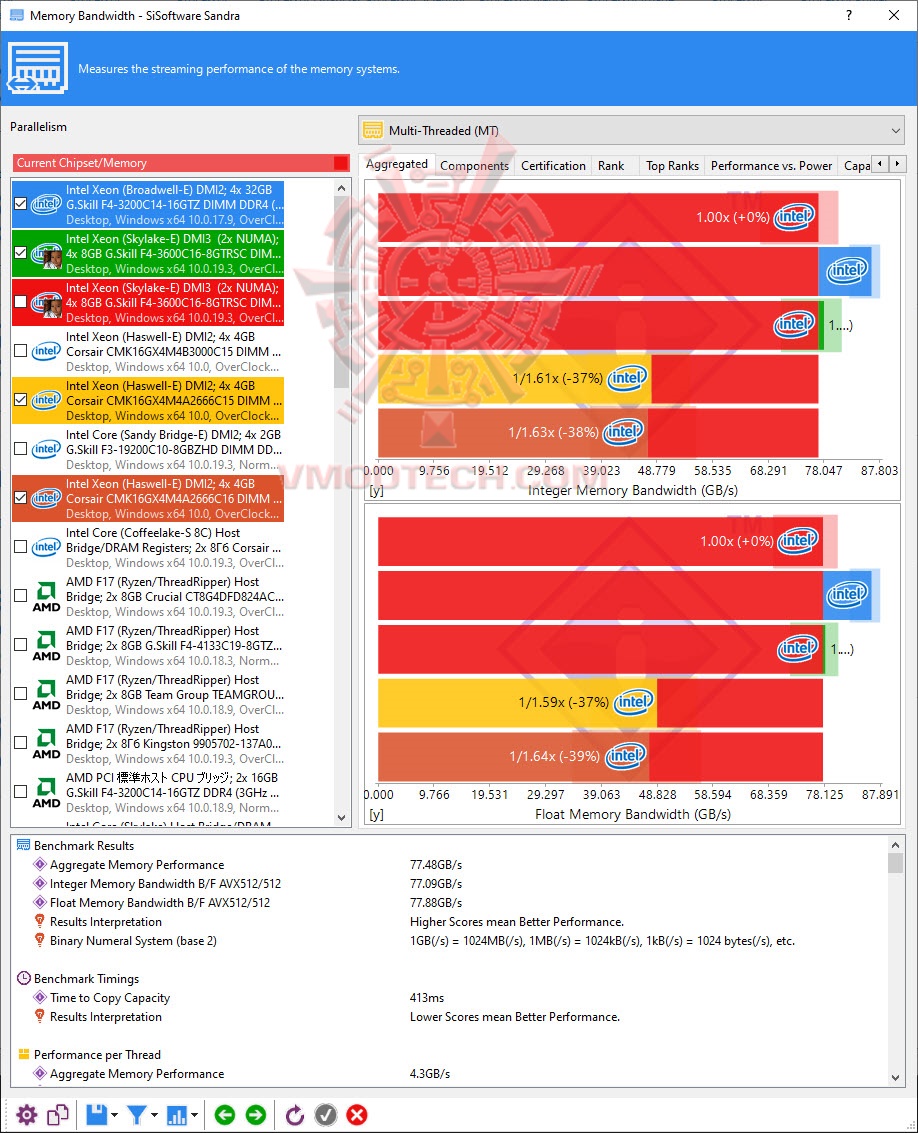Click the red cancel X icon
This screenshot has width=918, height=1133.
[357, 1115]
